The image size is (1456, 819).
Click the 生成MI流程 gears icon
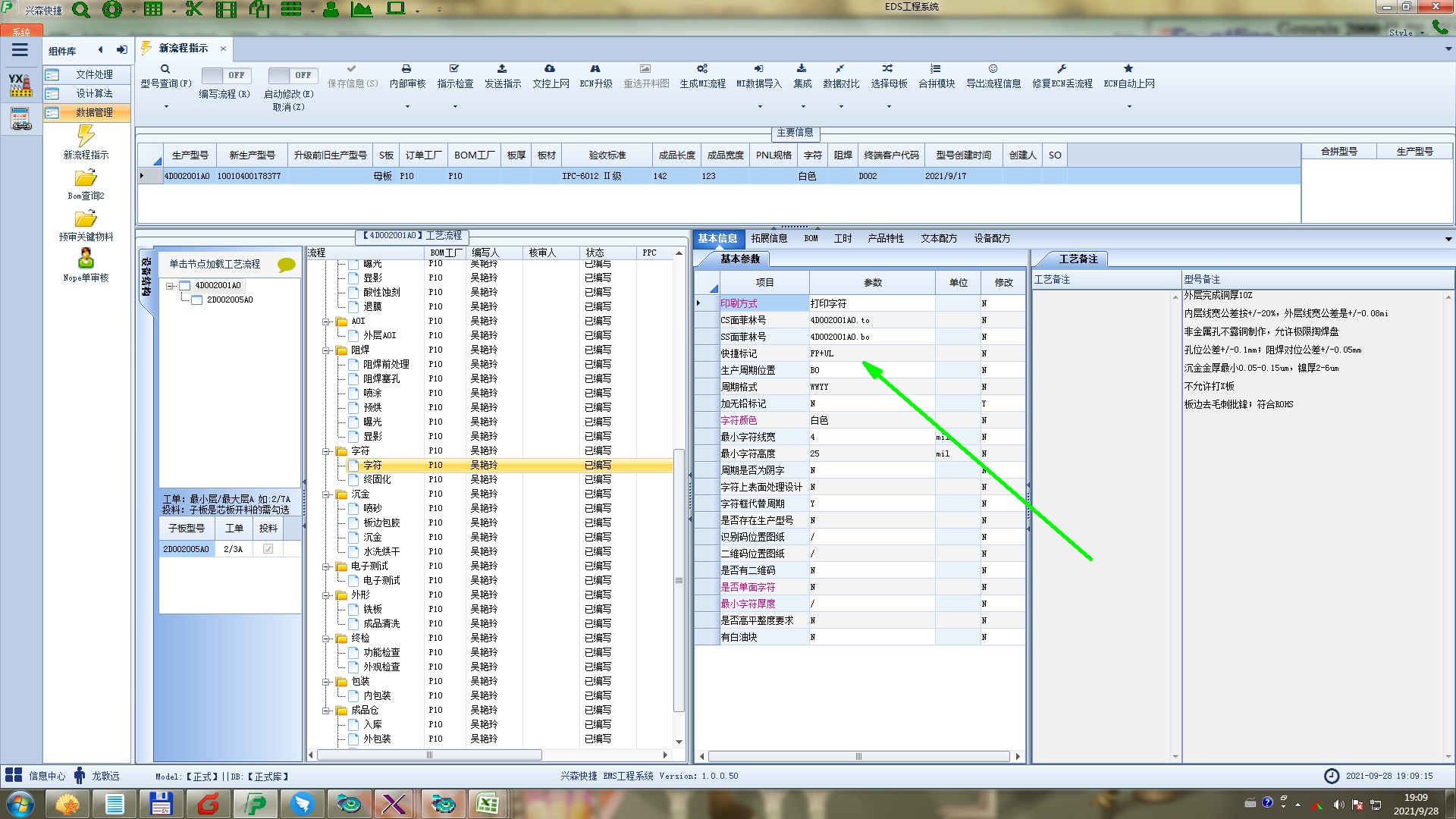tap(702, 69)
